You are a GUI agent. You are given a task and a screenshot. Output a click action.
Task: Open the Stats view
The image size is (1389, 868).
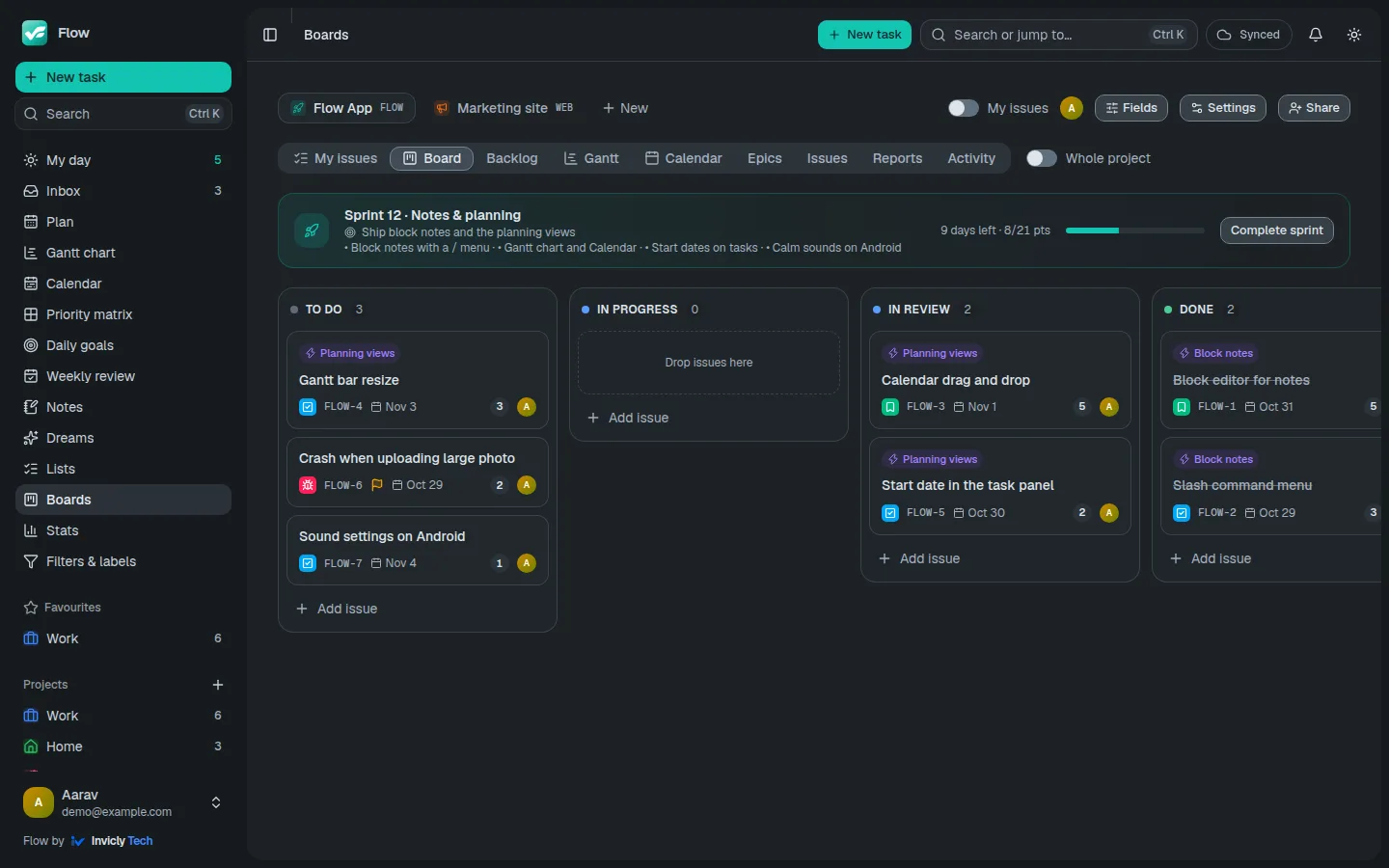point(123,530)
